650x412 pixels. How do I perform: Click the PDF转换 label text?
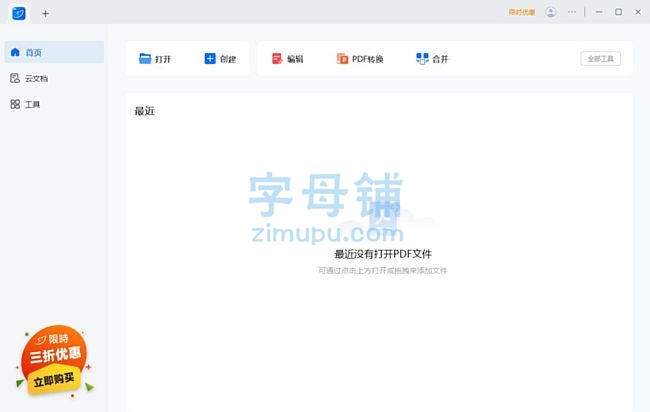click(x=368, y=59)
